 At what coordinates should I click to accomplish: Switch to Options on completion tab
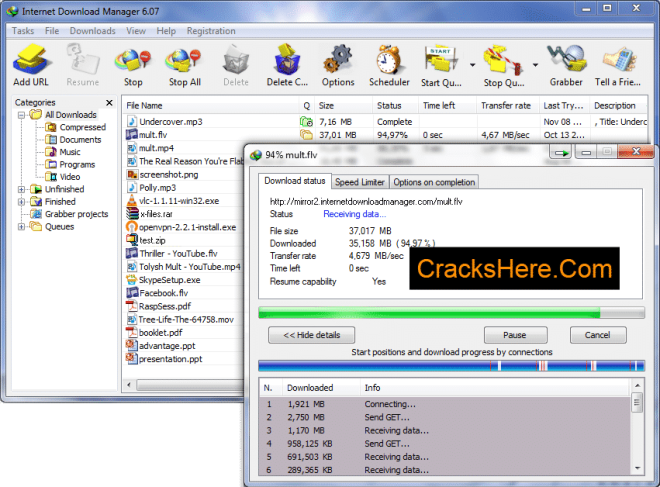point(434,182)
